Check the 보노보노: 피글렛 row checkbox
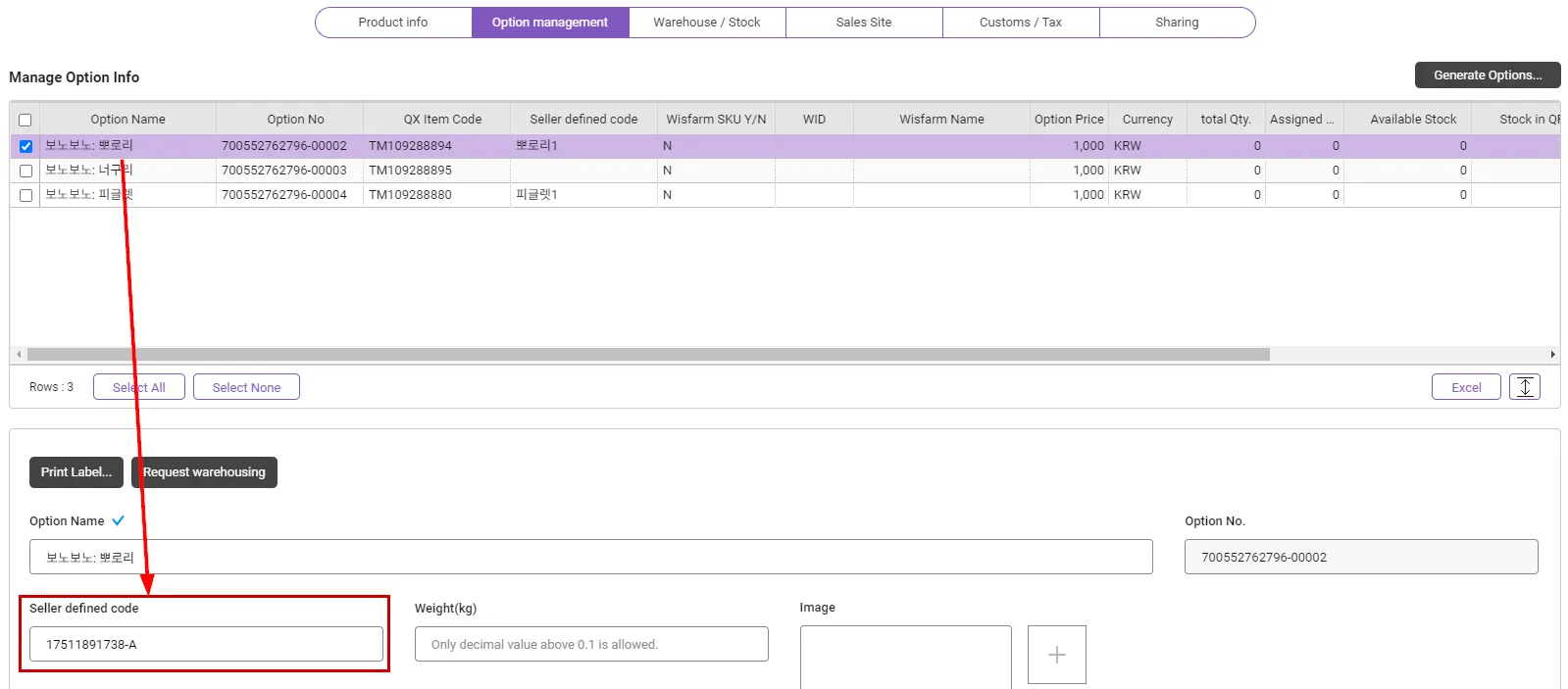The image size is (1568, 689). click(x=25, y=195)
